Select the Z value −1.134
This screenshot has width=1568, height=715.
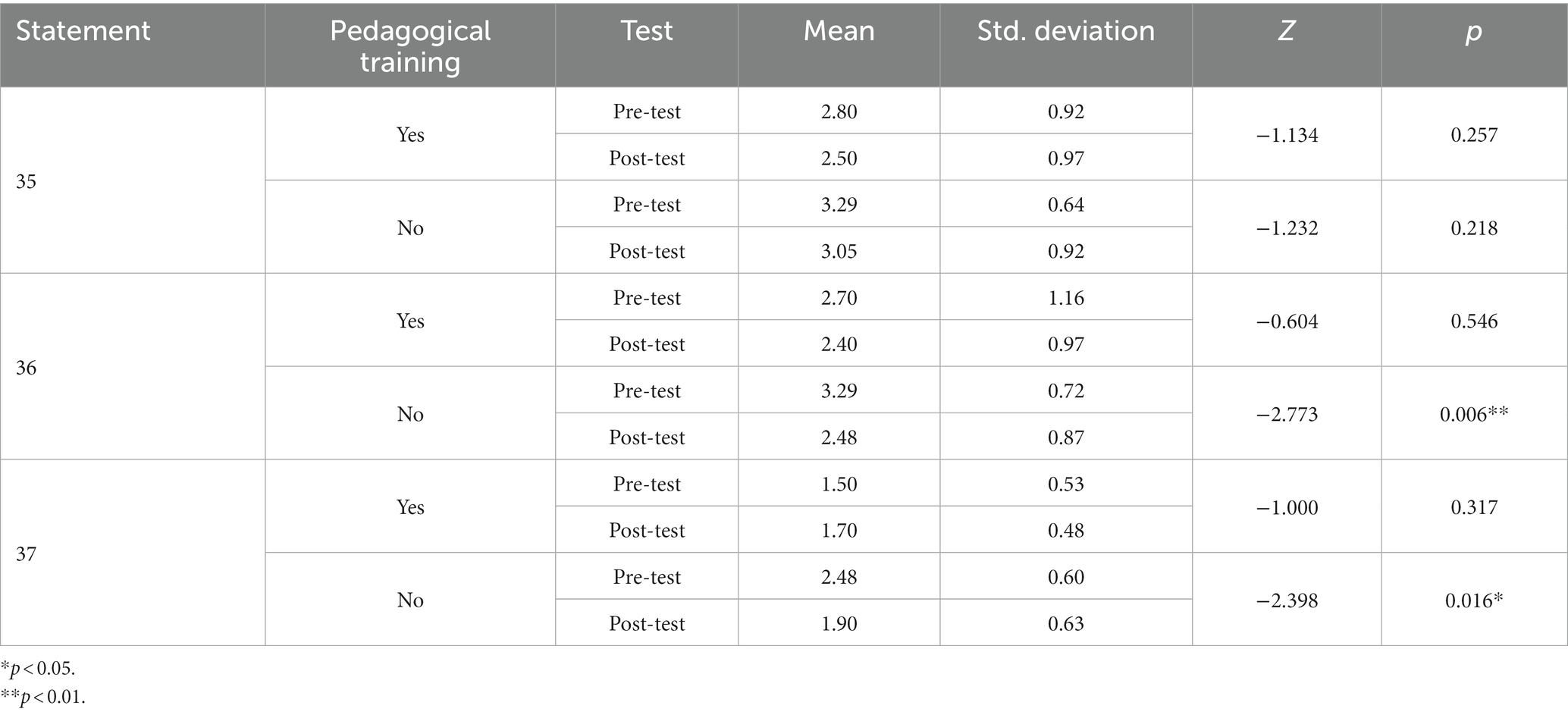coord(1287,135)
